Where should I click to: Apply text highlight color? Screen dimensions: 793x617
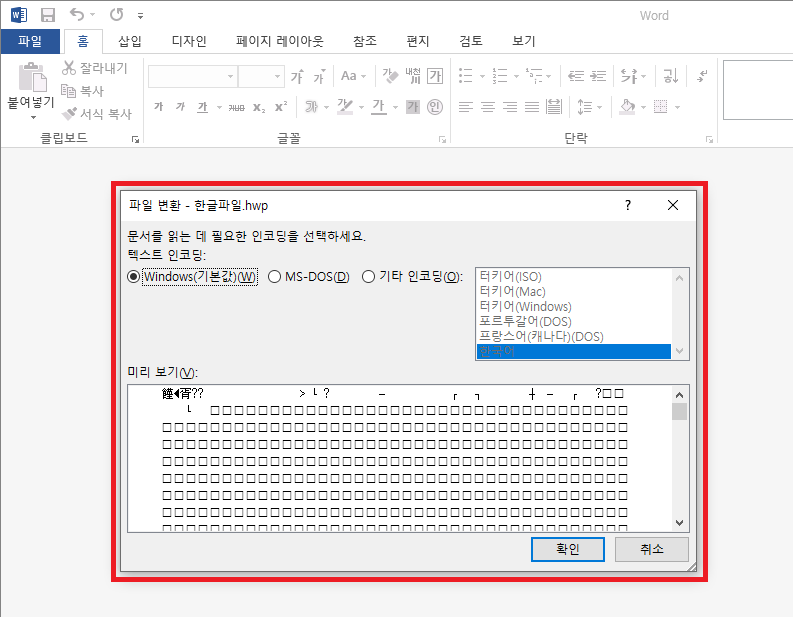pos(345,107)
